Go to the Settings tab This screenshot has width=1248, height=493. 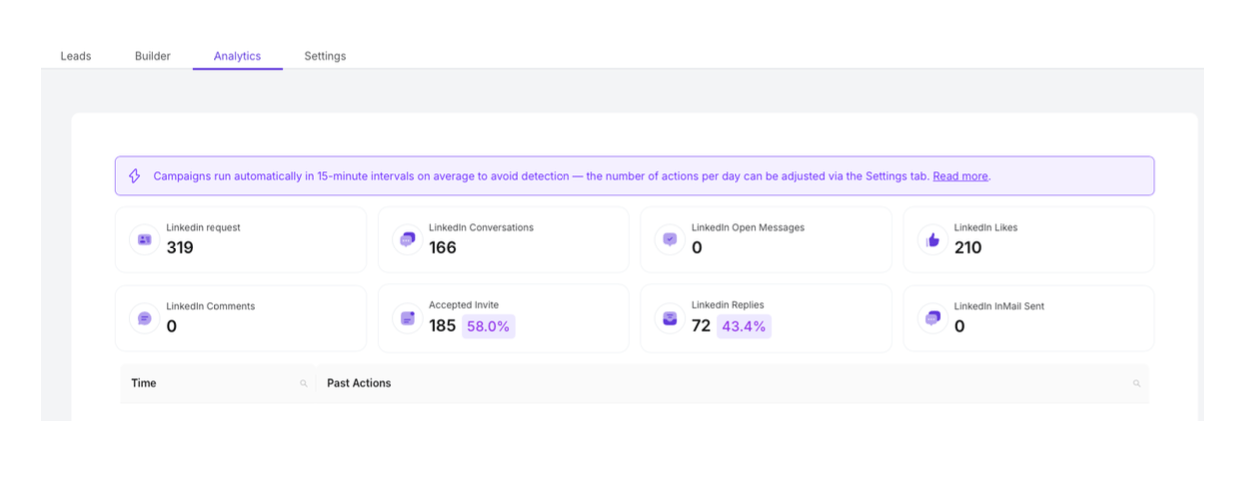[x=325, y=56]
